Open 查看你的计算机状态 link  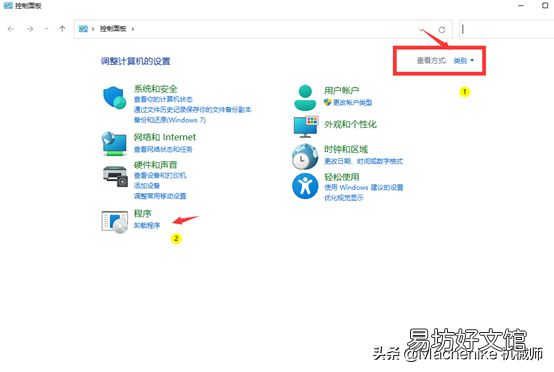tap(163, 99)
